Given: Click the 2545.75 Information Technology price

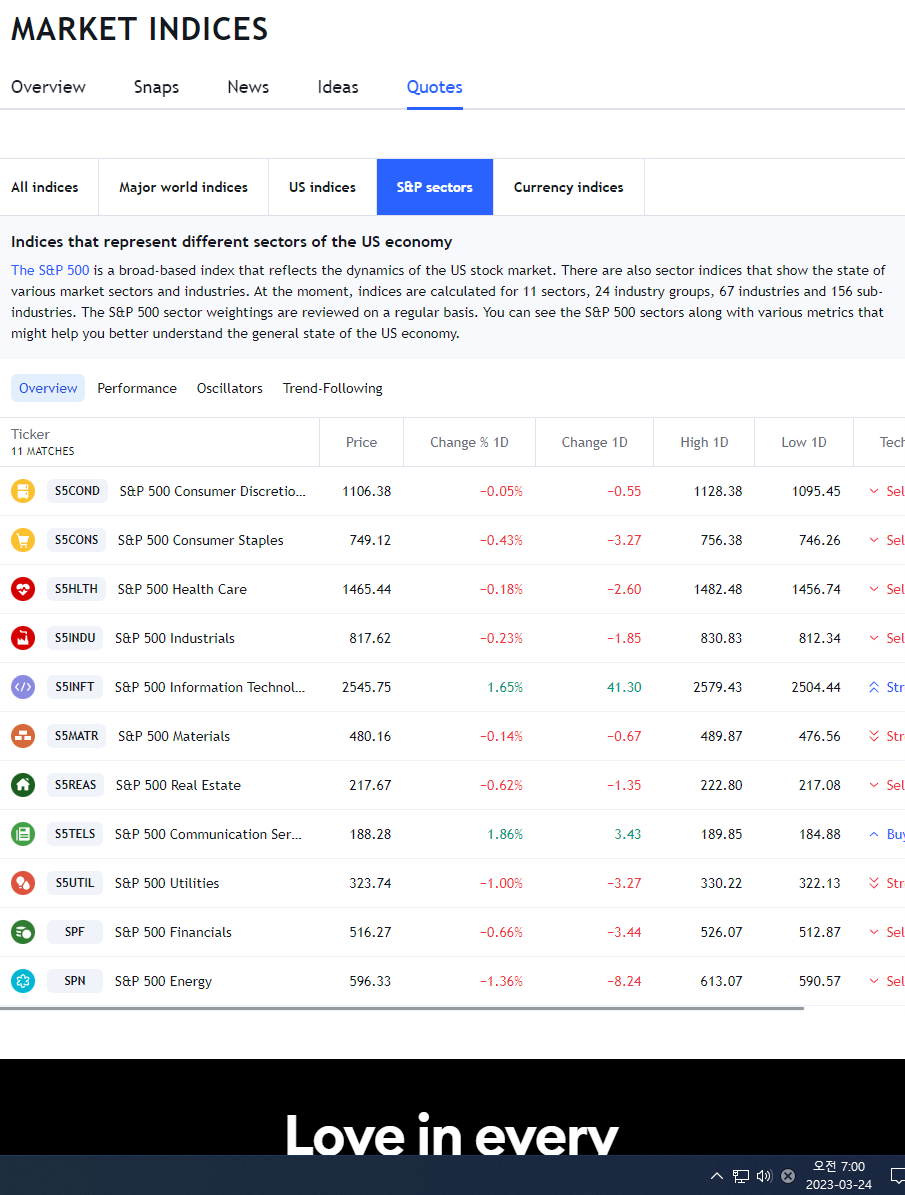Looking at the screenshot, I should point(367,687).
